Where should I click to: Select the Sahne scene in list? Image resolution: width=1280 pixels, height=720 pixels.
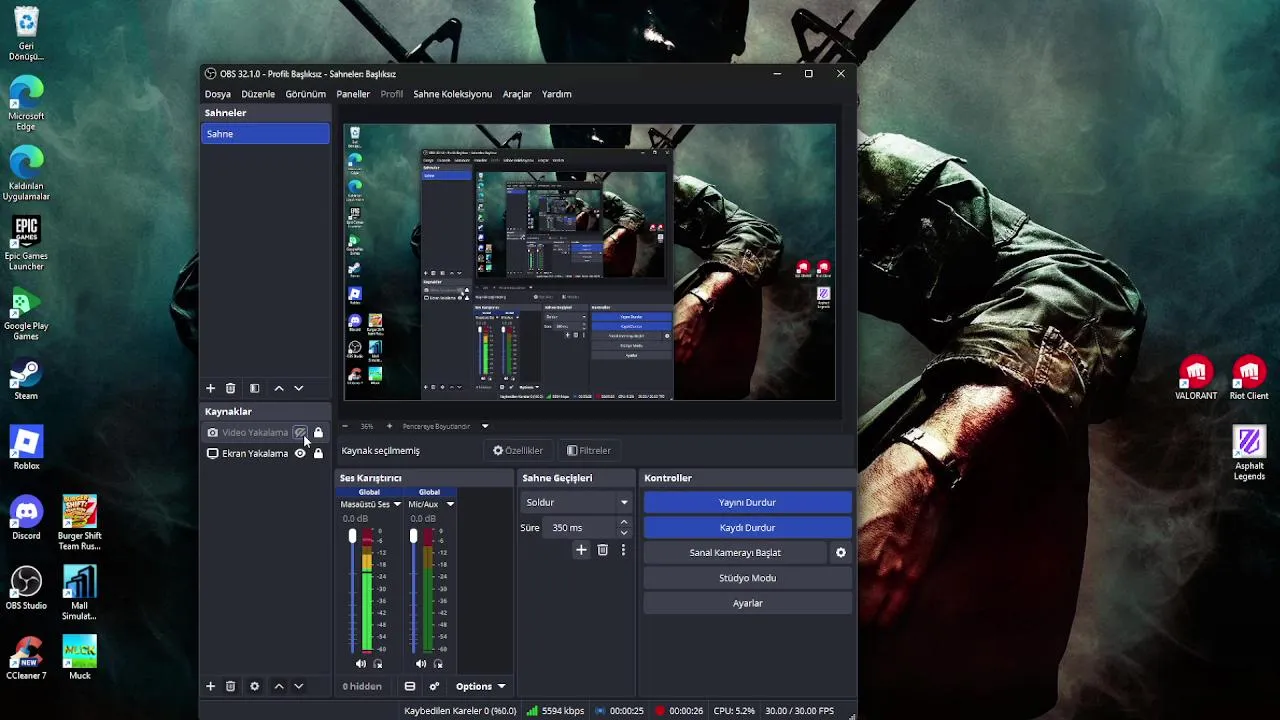(x=265, y=134)
